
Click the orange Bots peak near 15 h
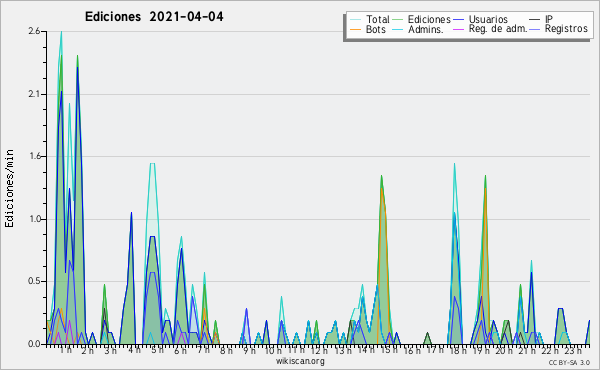382,188
